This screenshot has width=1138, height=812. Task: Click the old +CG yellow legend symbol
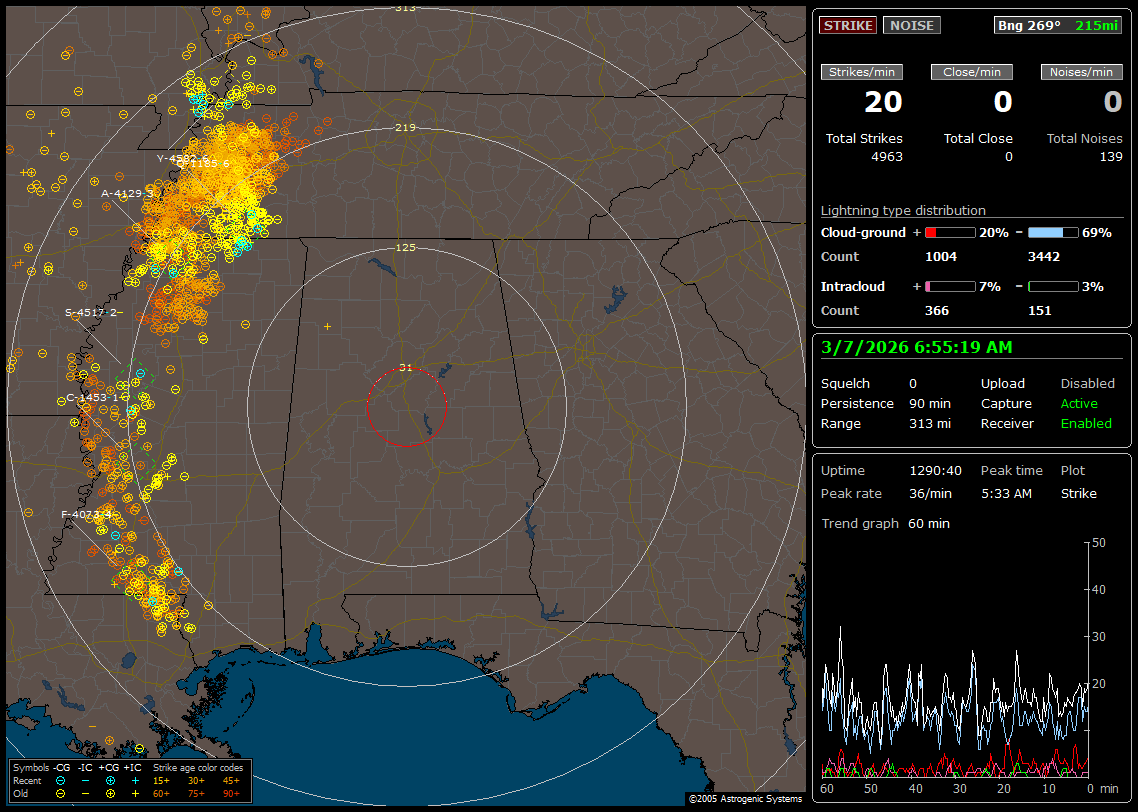coord(110,793)
